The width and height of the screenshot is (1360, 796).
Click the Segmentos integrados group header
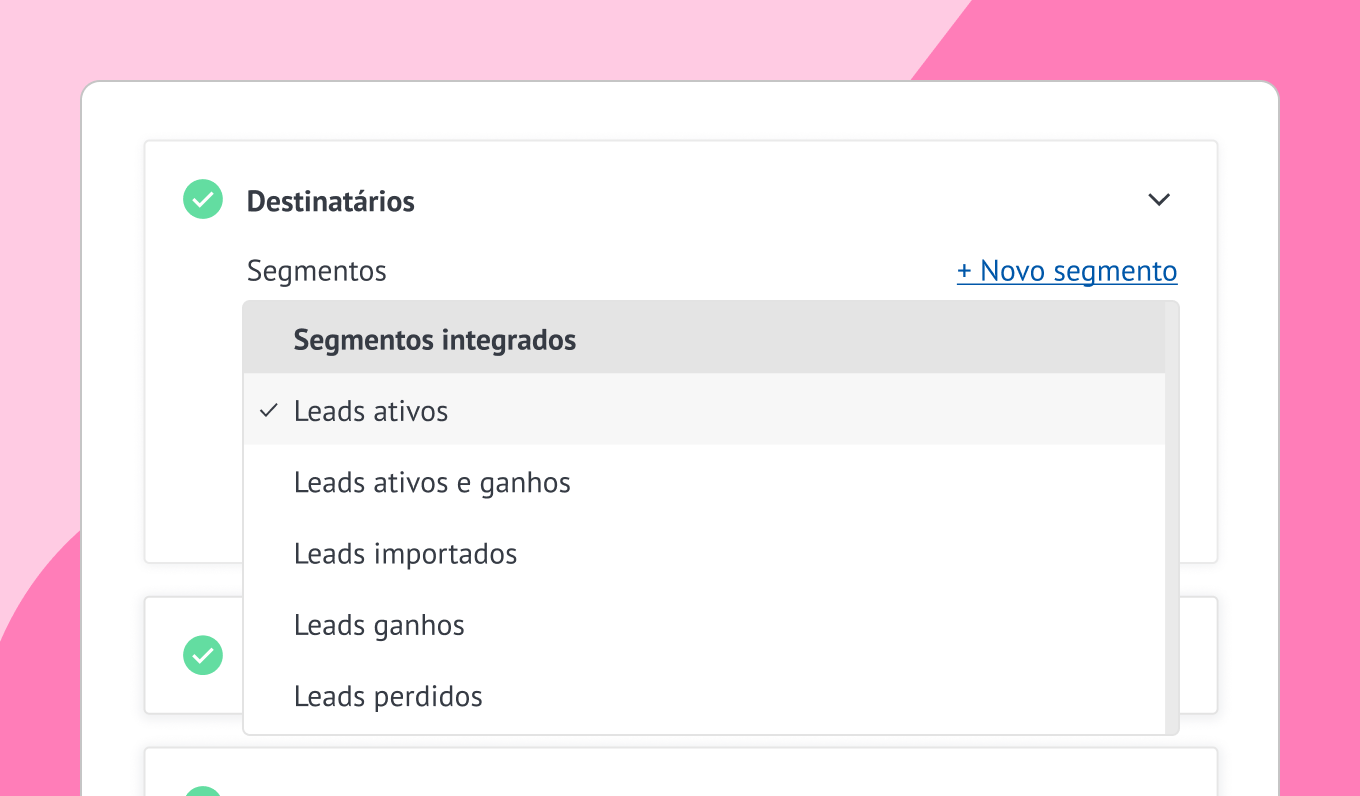point(435,340)
